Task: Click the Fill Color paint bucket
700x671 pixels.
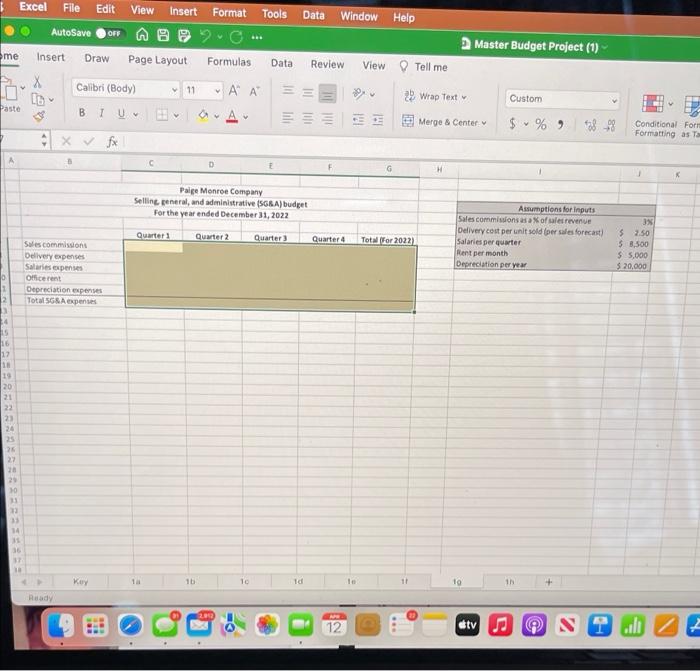Action: click(x=203, y=116)
